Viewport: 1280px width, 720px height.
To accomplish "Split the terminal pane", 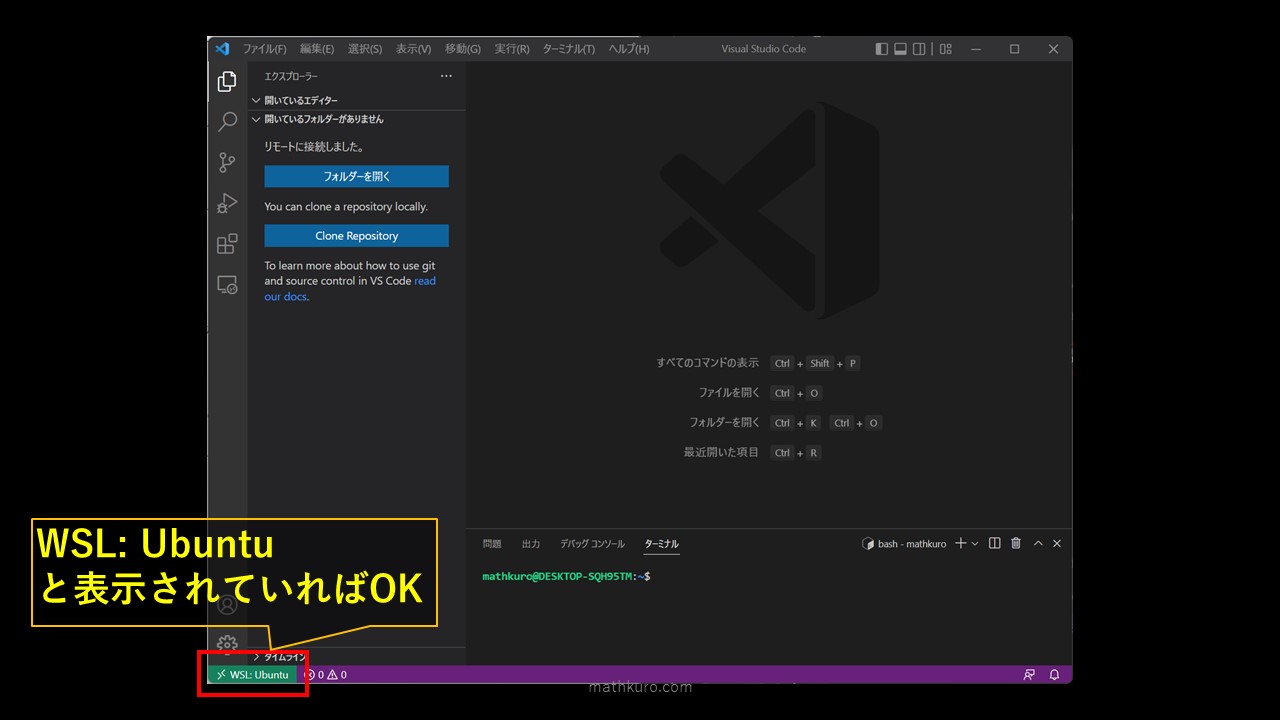I will pyautogui.click(x=994, y=543).
